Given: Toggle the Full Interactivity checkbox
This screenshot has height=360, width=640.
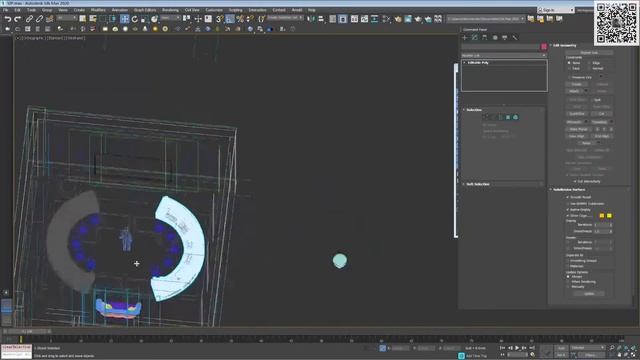Looking at the screenshot, I should coord(575,181).
